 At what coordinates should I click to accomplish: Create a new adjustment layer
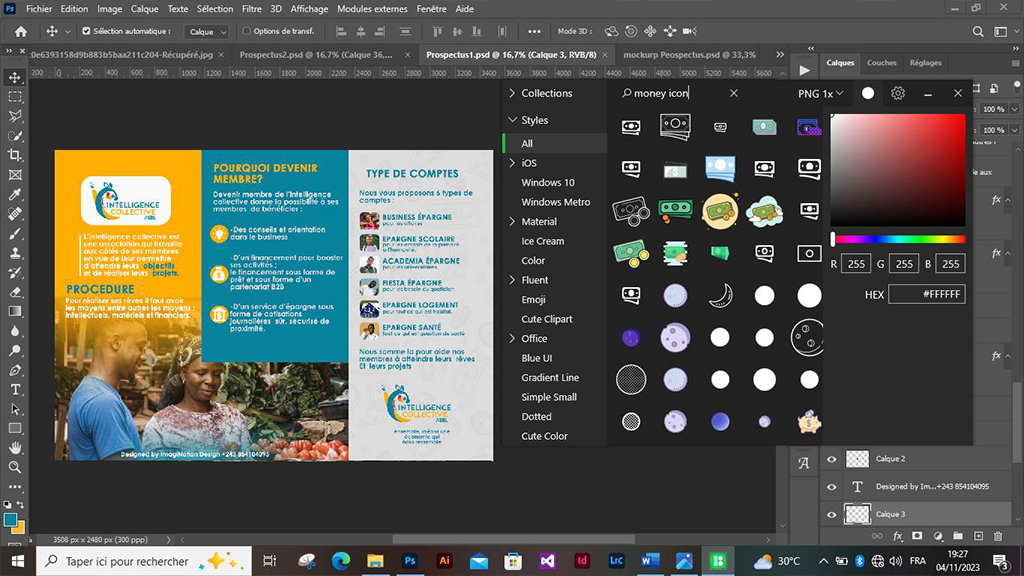(938, 536)
